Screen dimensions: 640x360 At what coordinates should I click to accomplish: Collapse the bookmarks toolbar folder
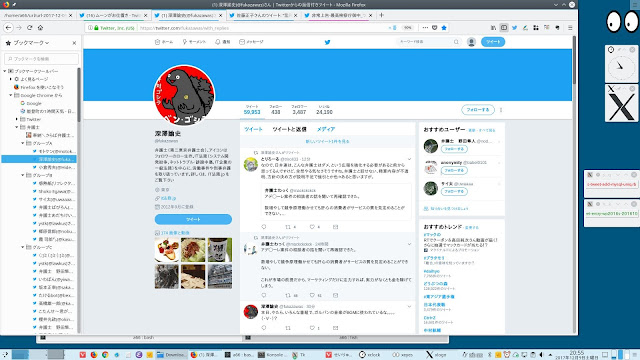coord(4,71)
